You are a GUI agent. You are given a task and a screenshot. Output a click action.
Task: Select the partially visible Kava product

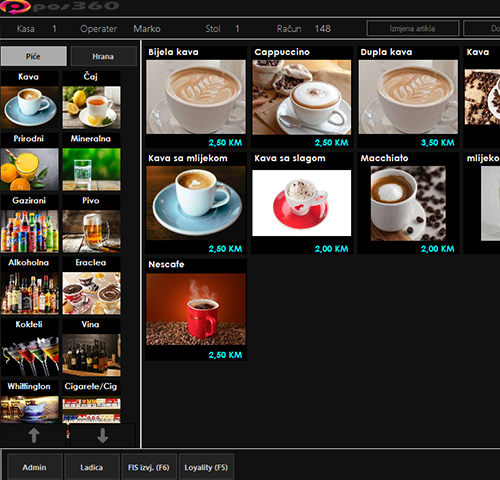pyautogui.click(x=482, y=97)
